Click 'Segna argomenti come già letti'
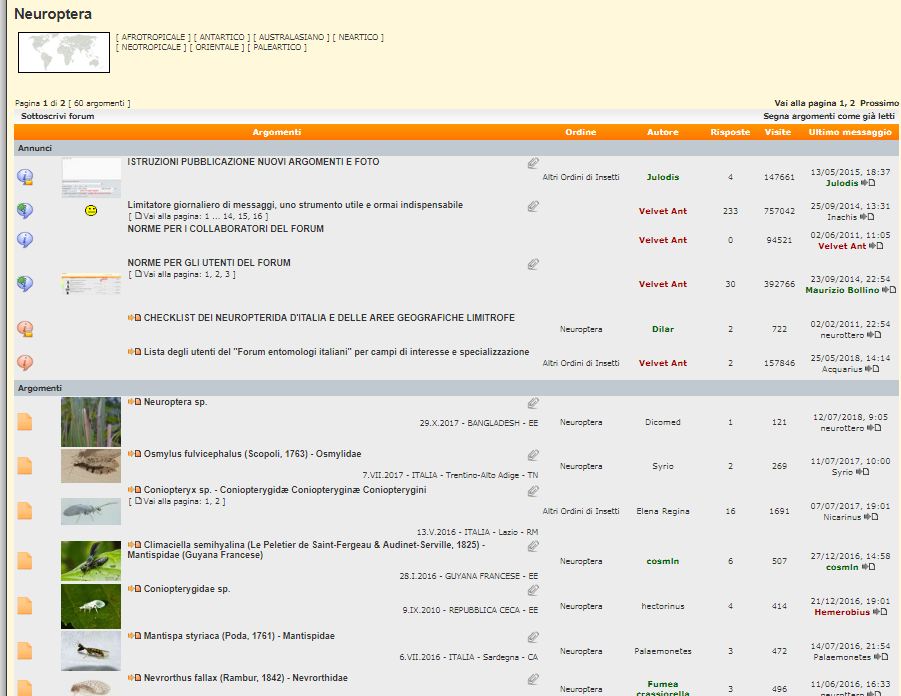This screenshot has width=901, height=696. coord(829,116)
